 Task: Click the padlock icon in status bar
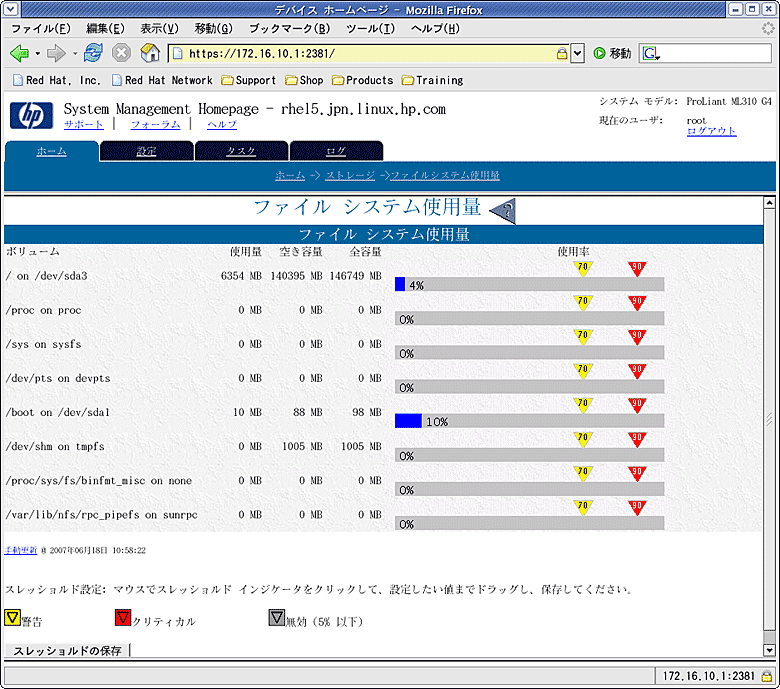[x=767, y=676]
